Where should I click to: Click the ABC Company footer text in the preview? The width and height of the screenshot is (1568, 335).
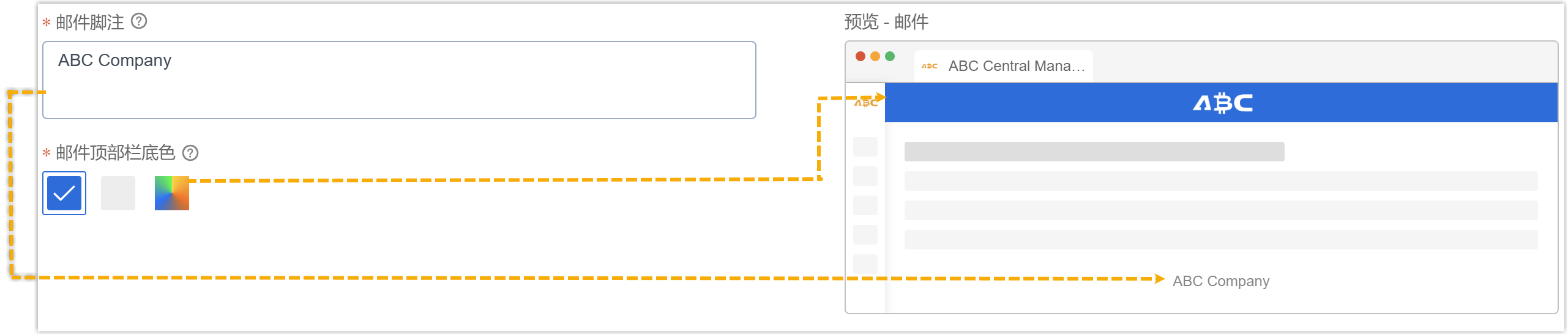click(x=1220, y=281)
